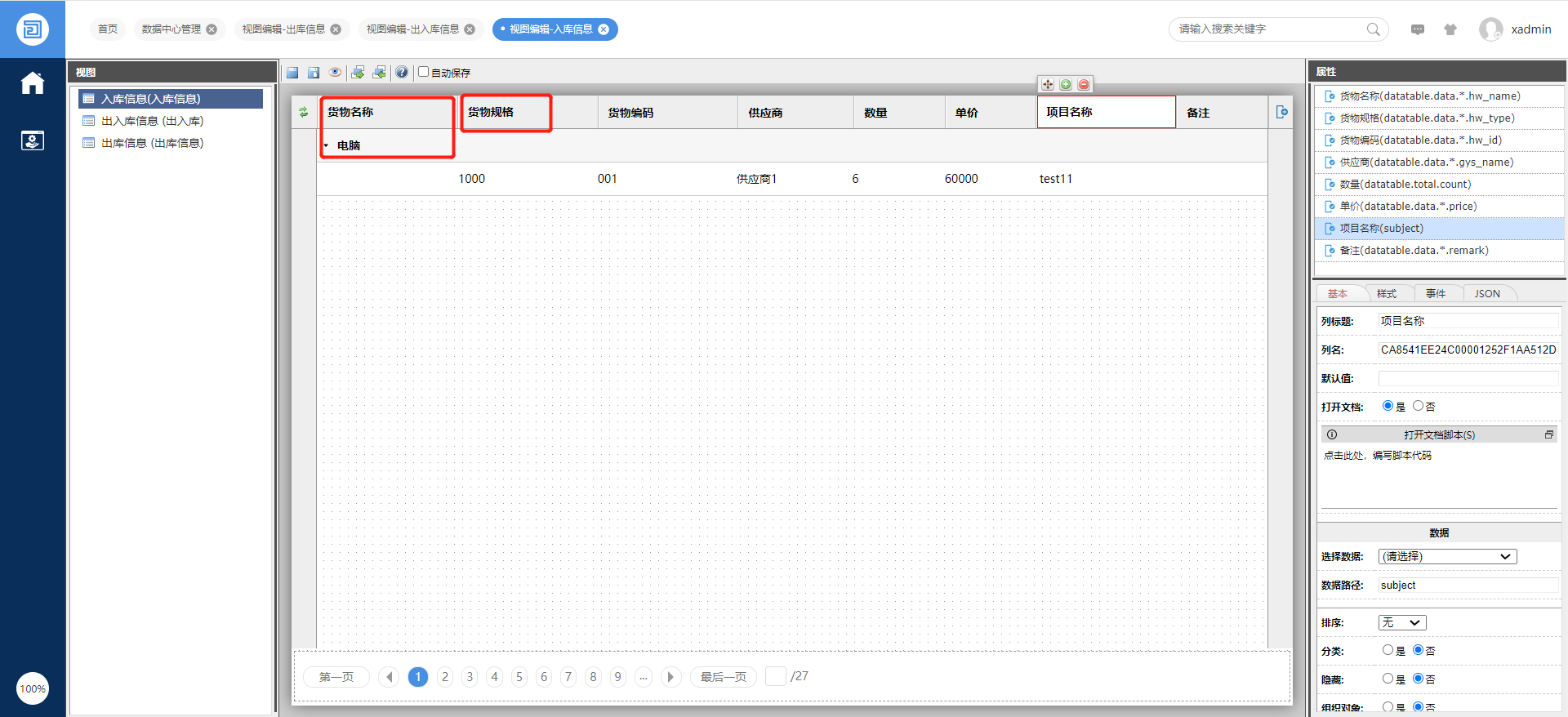Click the save toolbar icon
The height and width of the screenshot is (717, 1568).
coord(292,73)
